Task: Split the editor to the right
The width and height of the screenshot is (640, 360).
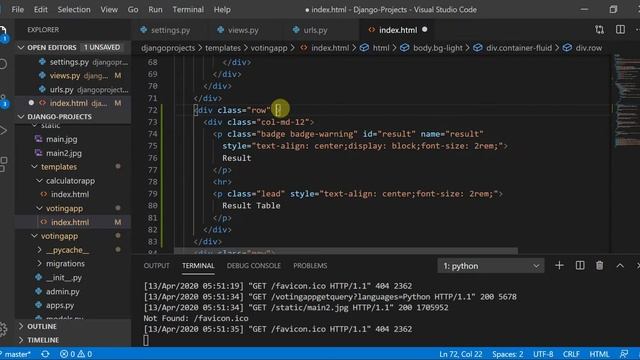Action: click(x=620, y=29)
